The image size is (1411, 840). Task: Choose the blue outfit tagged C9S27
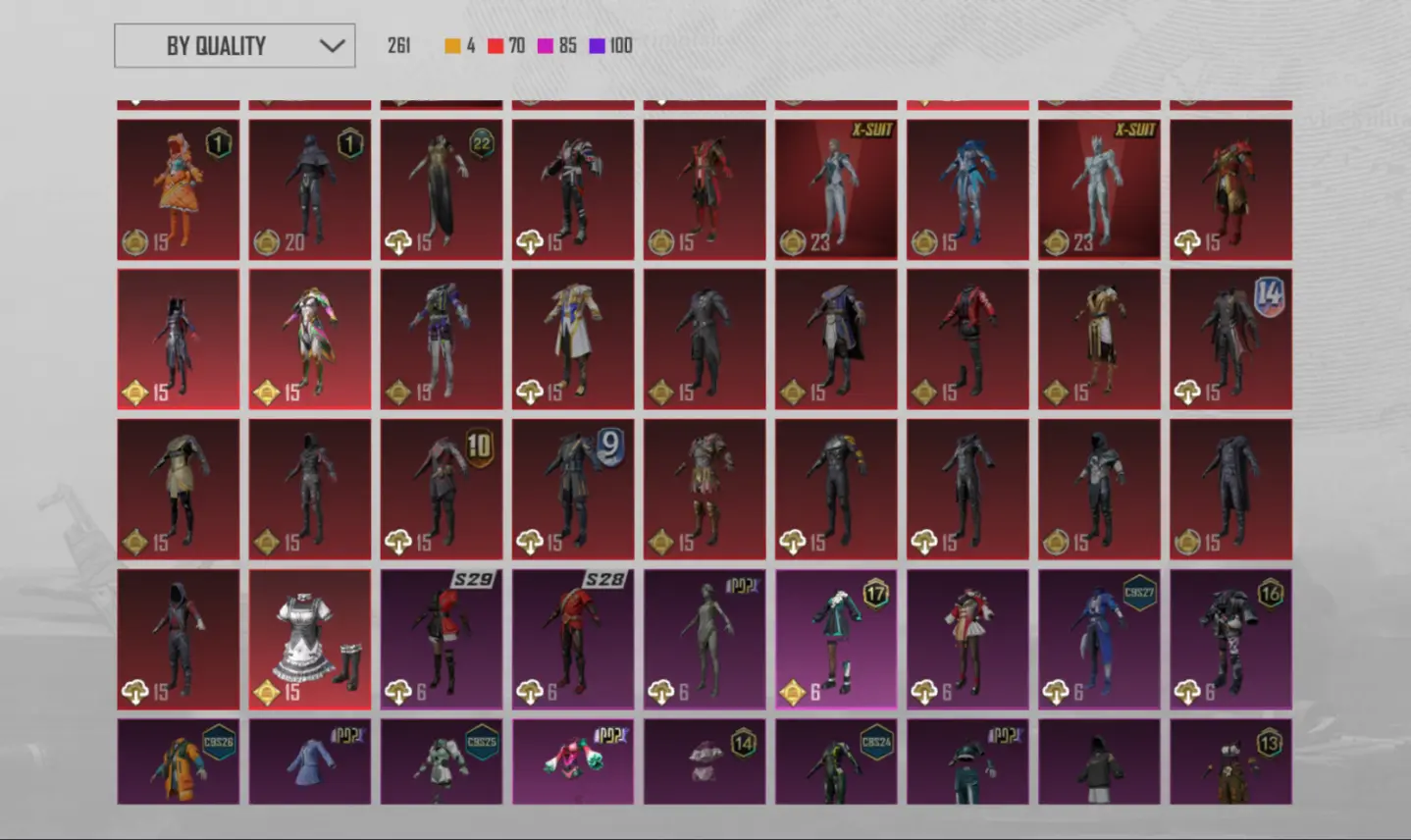[x=1099, y=640]
